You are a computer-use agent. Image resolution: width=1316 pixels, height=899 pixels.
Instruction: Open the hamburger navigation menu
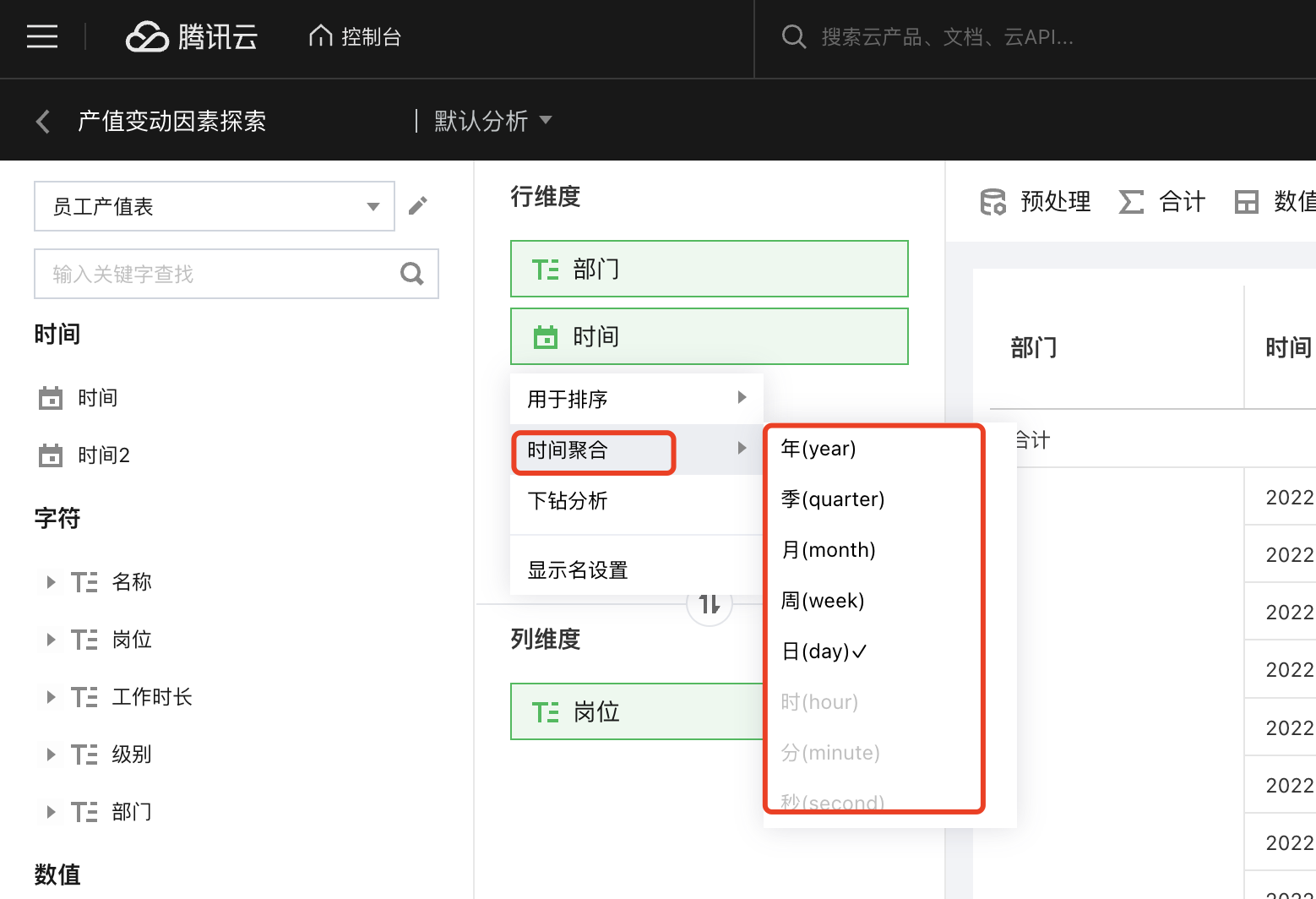42,36
